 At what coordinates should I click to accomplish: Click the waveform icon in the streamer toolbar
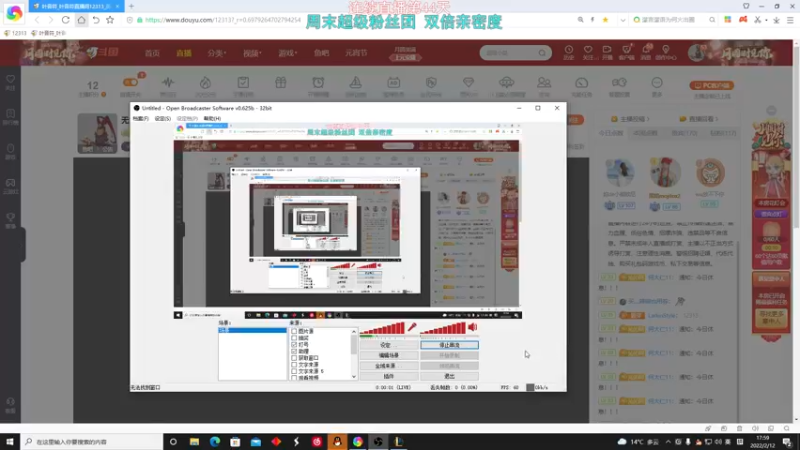click(168, 82)
